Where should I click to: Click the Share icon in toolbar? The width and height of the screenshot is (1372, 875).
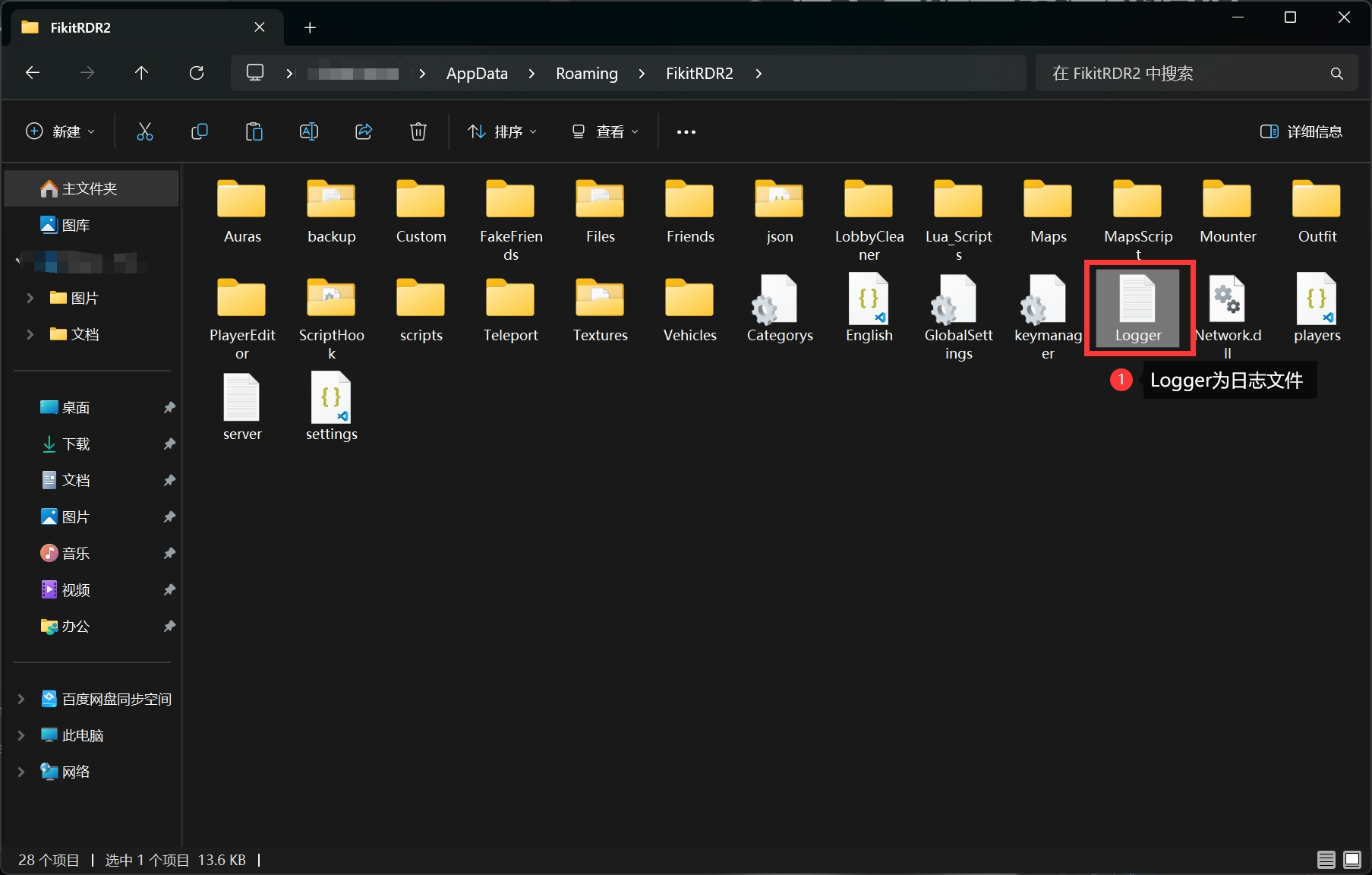tap(364, 132)
